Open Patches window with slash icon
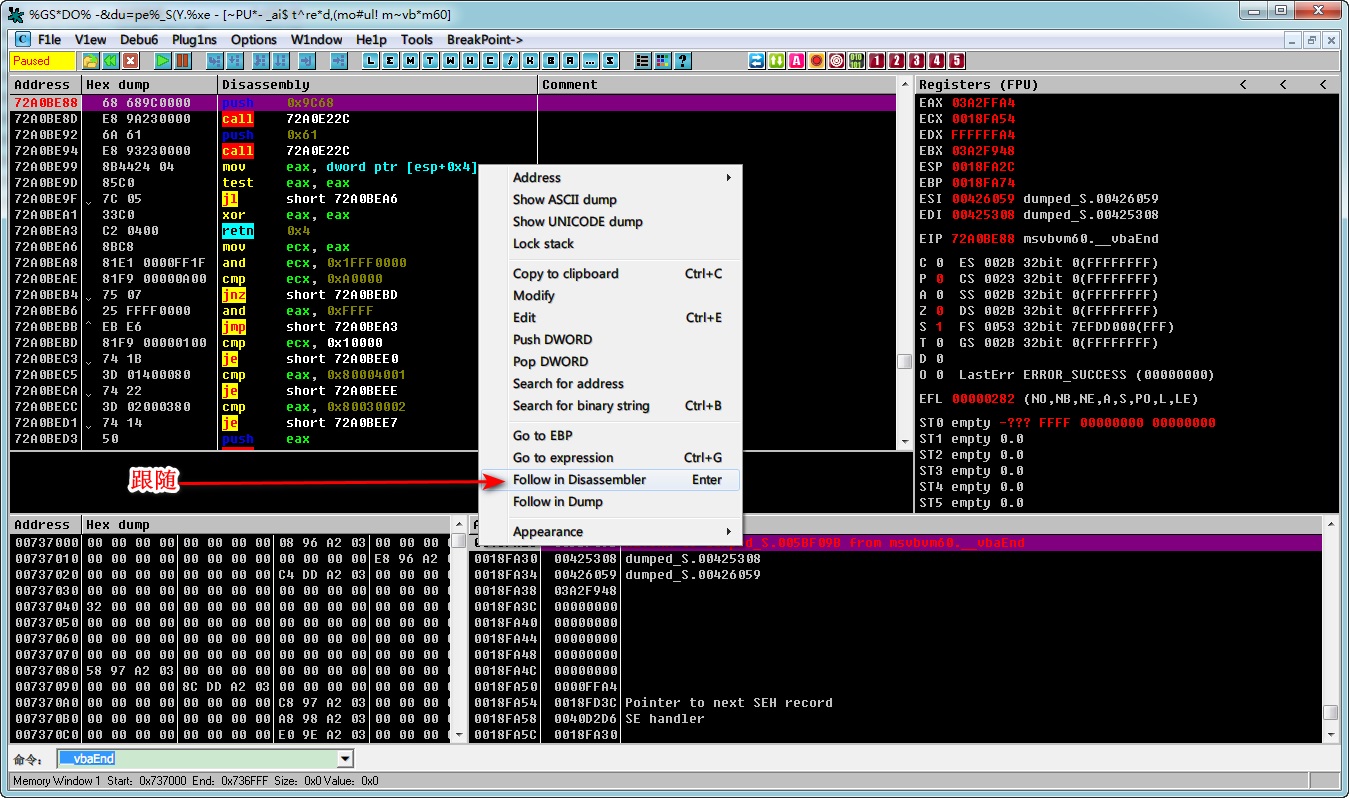The height and width of the screenshot is (798, 1349). click(x=511, y=61)
